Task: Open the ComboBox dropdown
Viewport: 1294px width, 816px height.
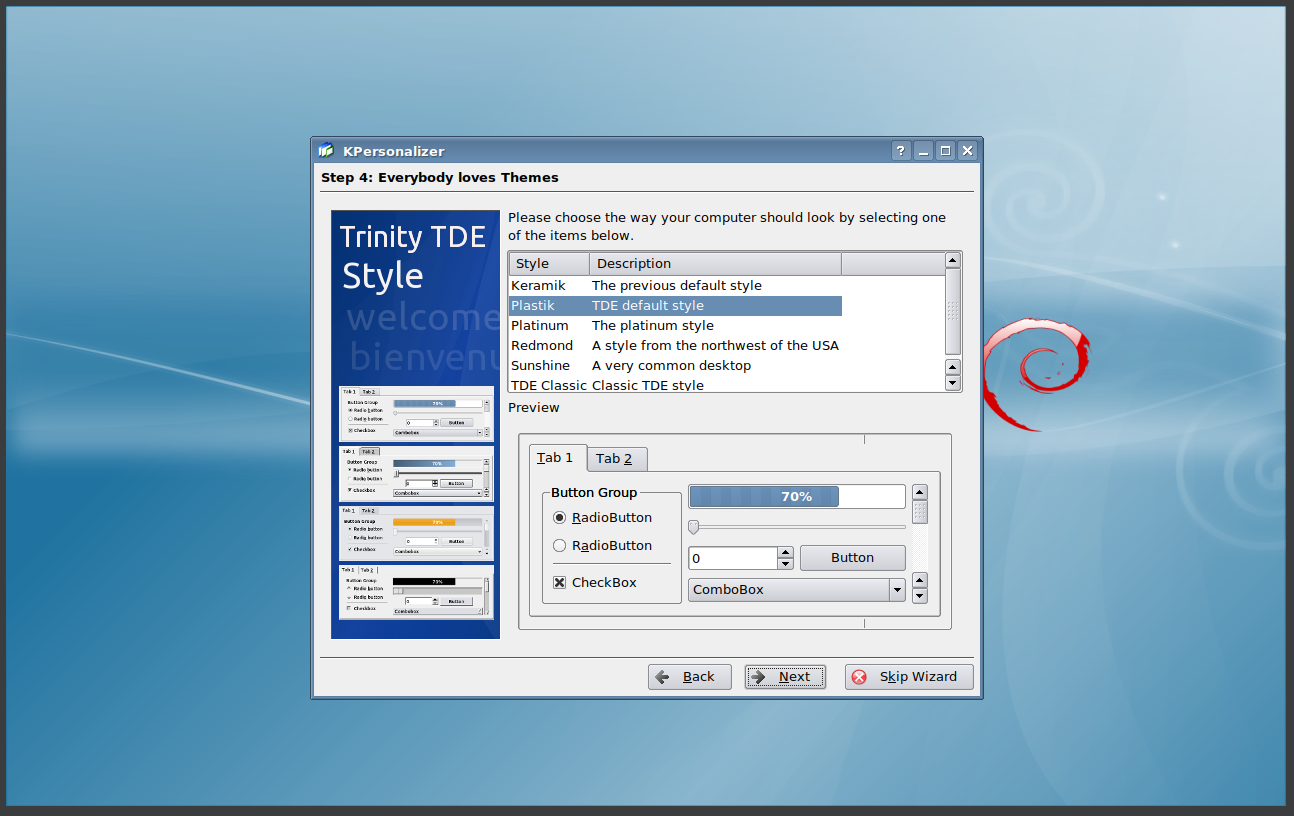Action: pyautogui.click(x=897, y=590)
